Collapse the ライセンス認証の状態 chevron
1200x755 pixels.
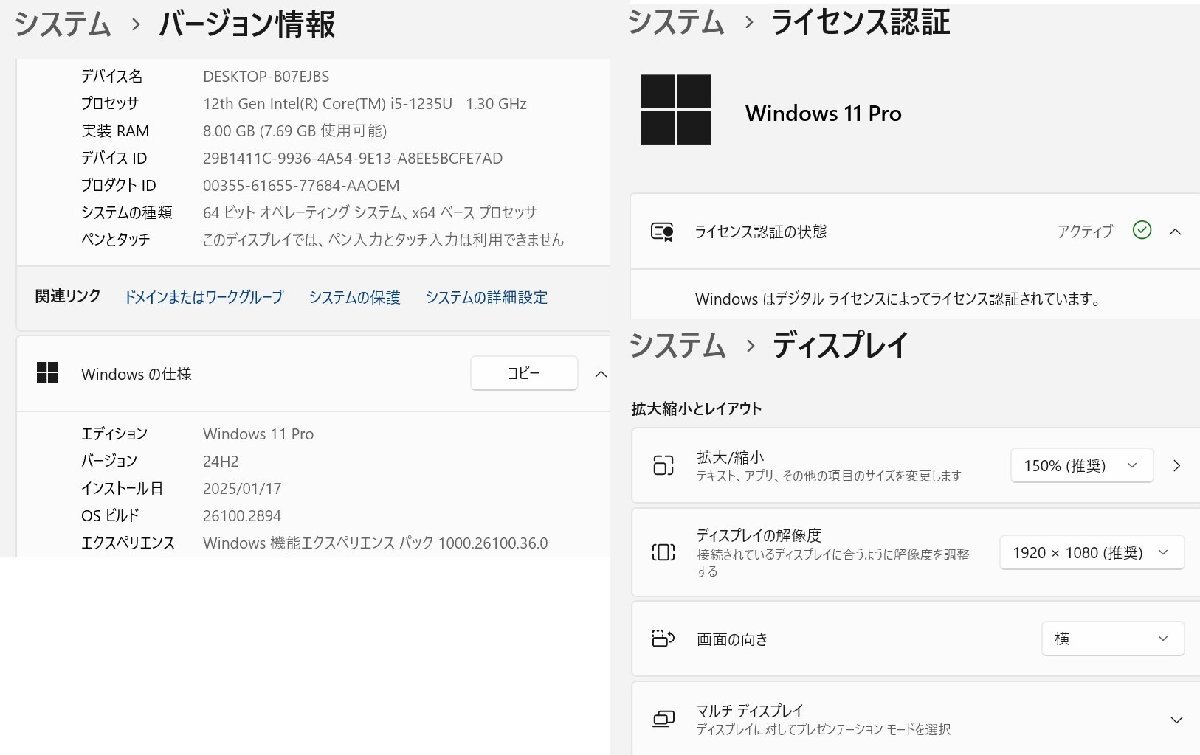[1174, 231]
